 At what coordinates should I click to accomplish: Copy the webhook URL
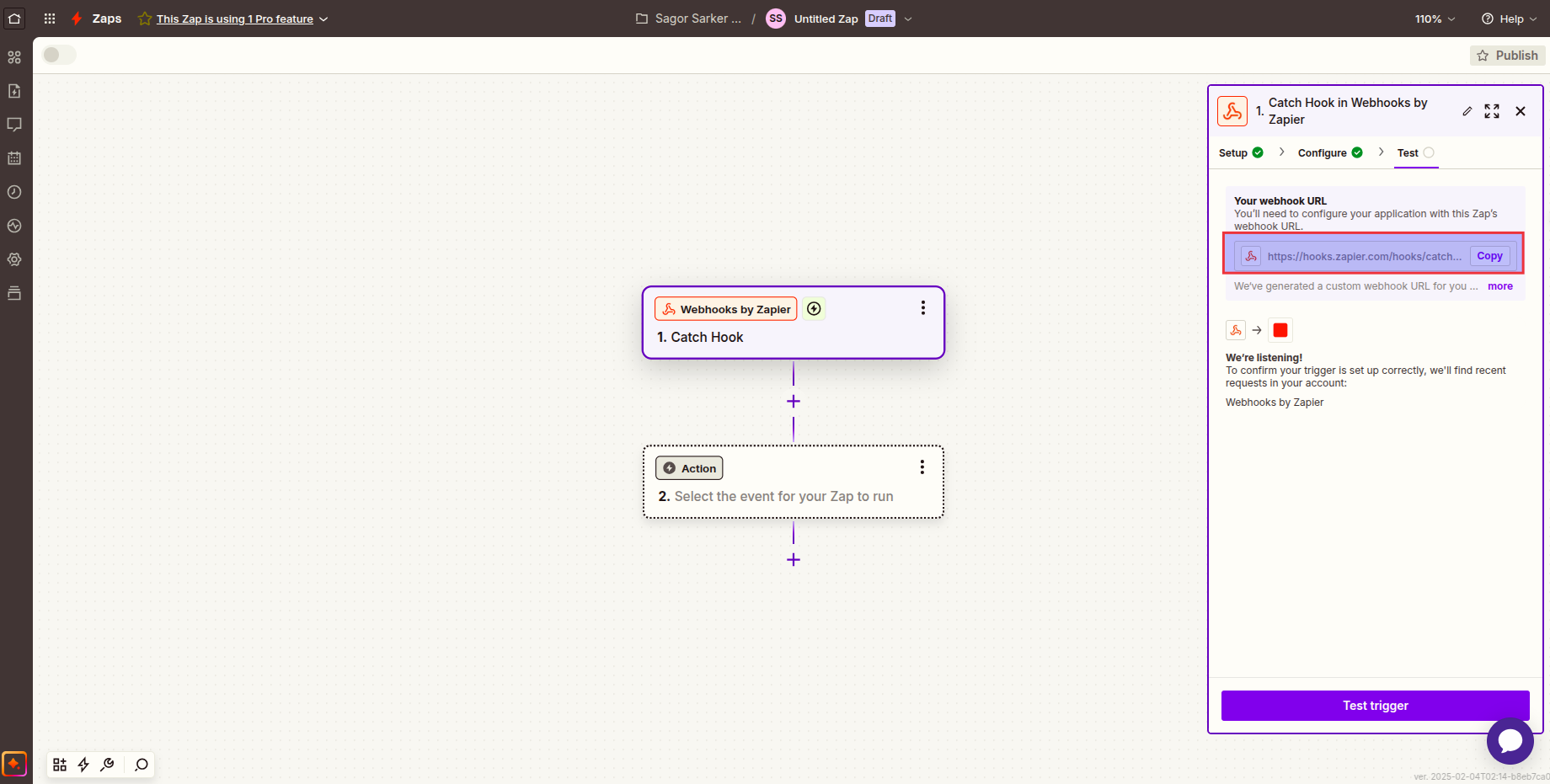[1489, 256]
